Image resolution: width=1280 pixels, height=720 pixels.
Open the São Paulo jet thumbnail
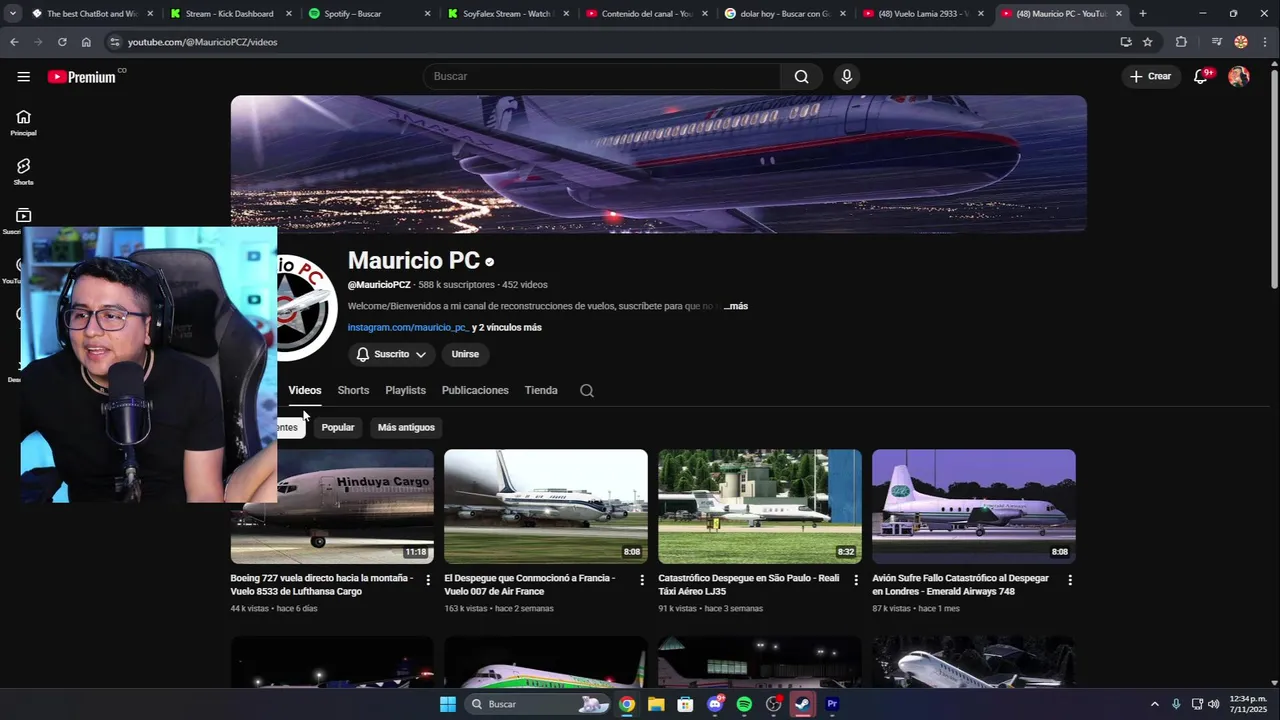click(760, 506)
